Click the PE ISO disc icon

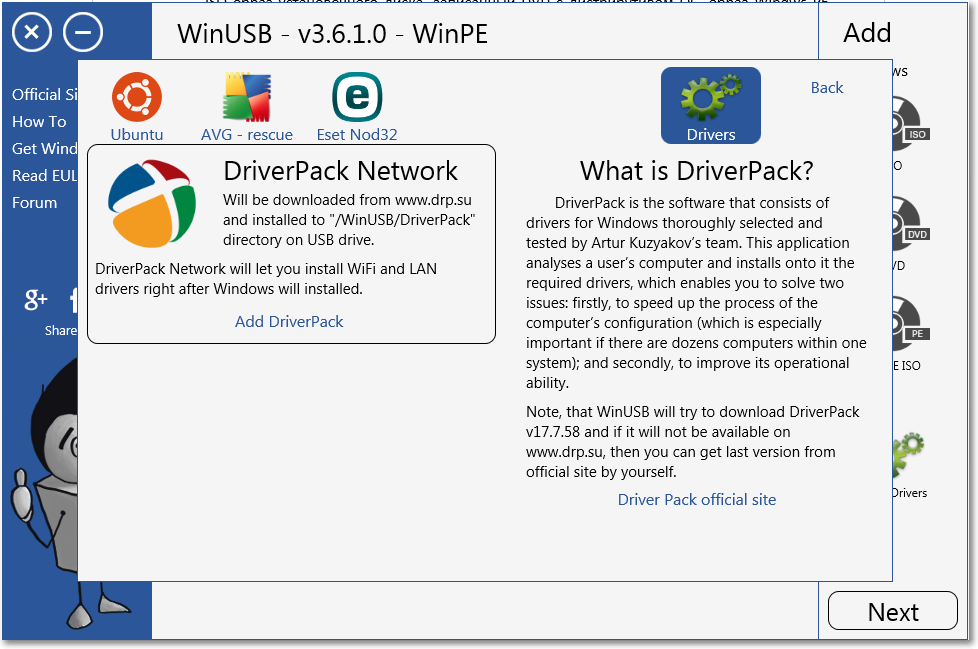[x=911, y=323]
